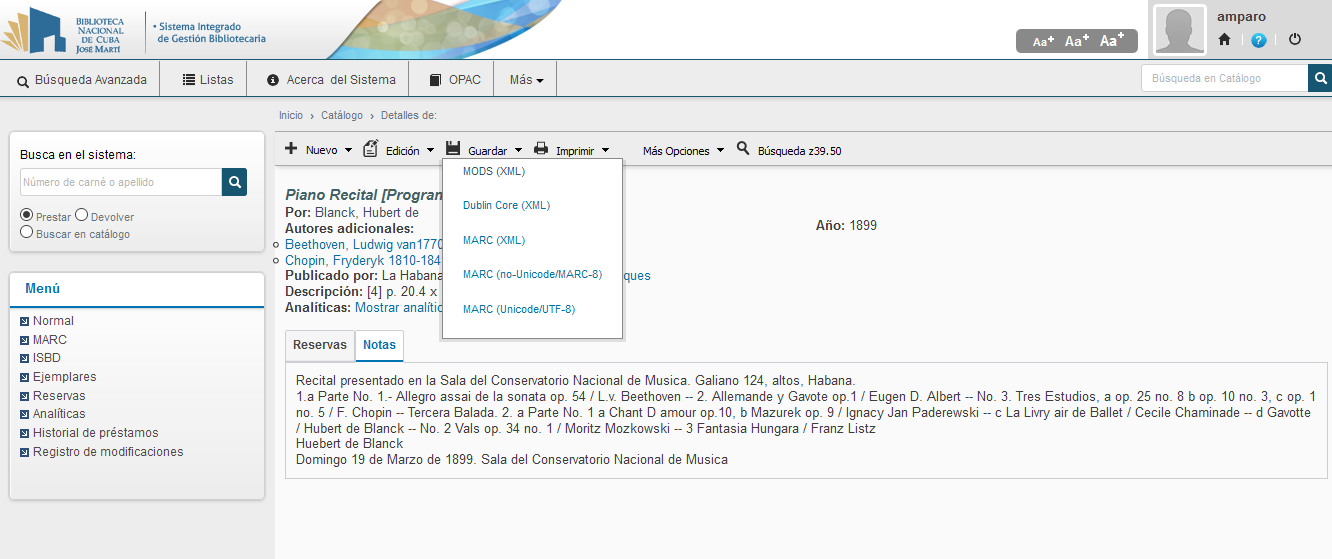Open the Más Opciones dropdown

point(683,151)
